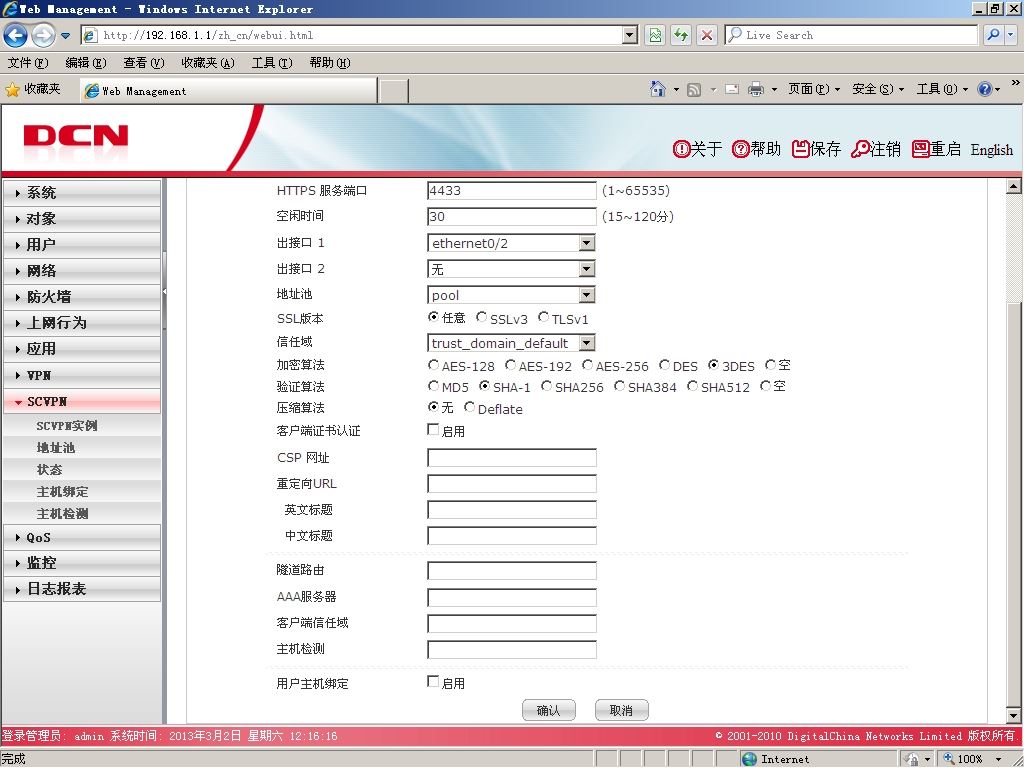The width and height of the screenshot is (1024, 768).
Task: Open 主机绑定 in sidebar
Action: 62,492
